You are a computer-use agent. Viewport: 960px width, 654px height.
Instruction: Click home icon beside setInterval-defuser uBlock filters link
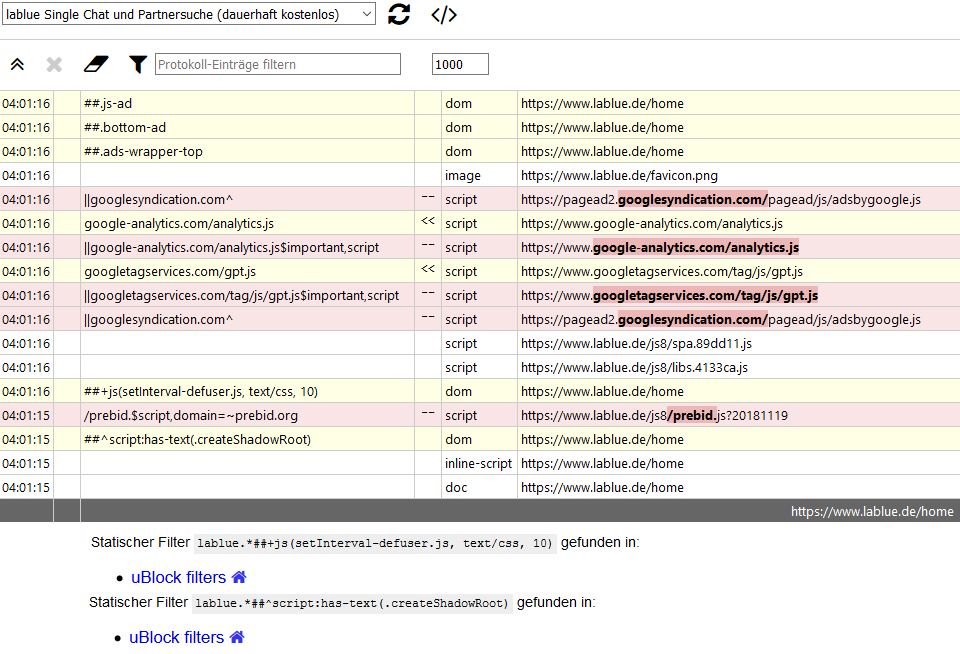click(239, 578)
